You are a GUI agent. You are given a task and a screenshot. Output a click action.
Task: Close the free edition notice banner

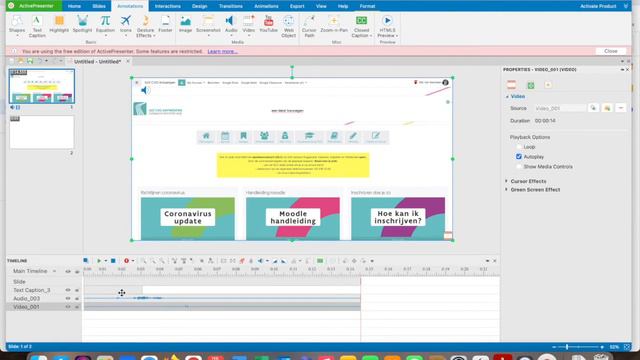[x=611, y=51]
